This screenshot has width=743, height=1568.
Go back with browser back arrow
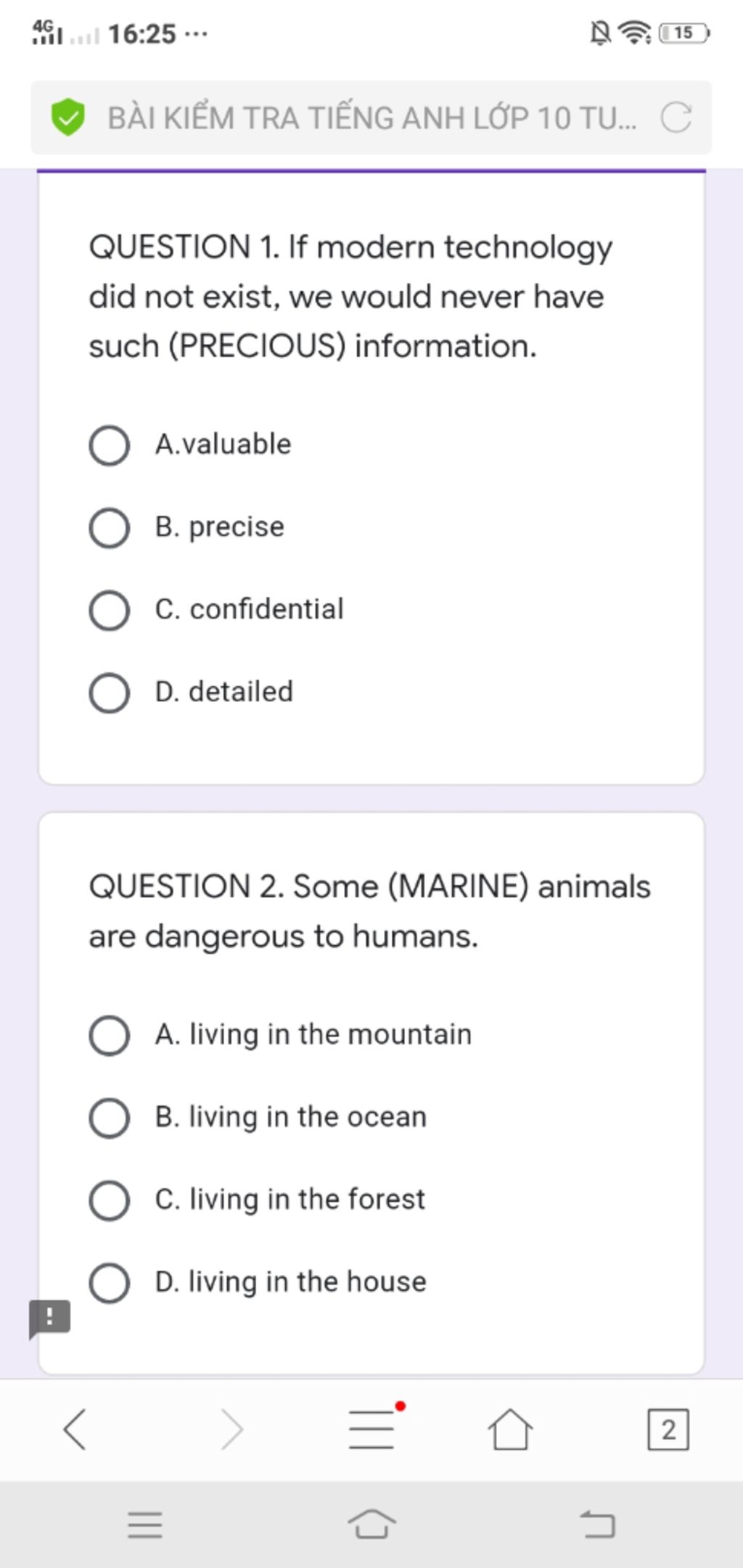(x=75, y=1429)
